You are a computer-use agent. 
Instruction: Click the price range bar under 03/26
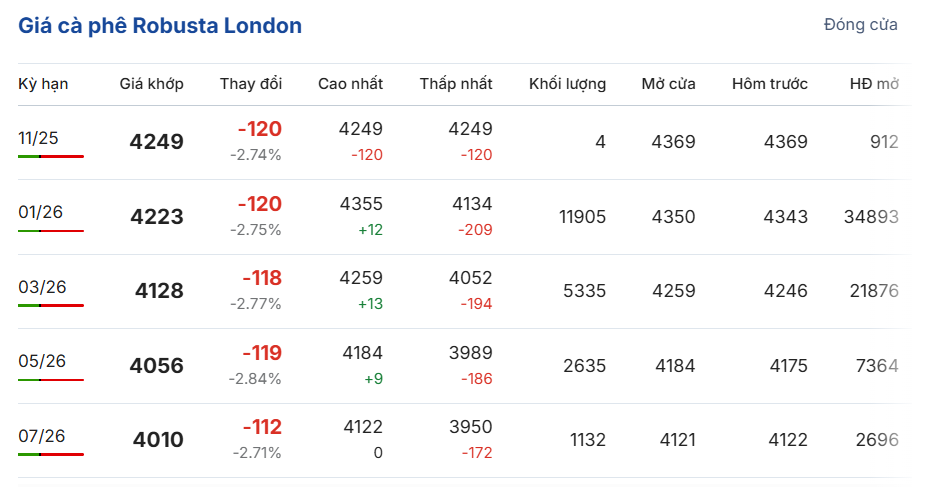pyautogui.click(x=51, y=305)
